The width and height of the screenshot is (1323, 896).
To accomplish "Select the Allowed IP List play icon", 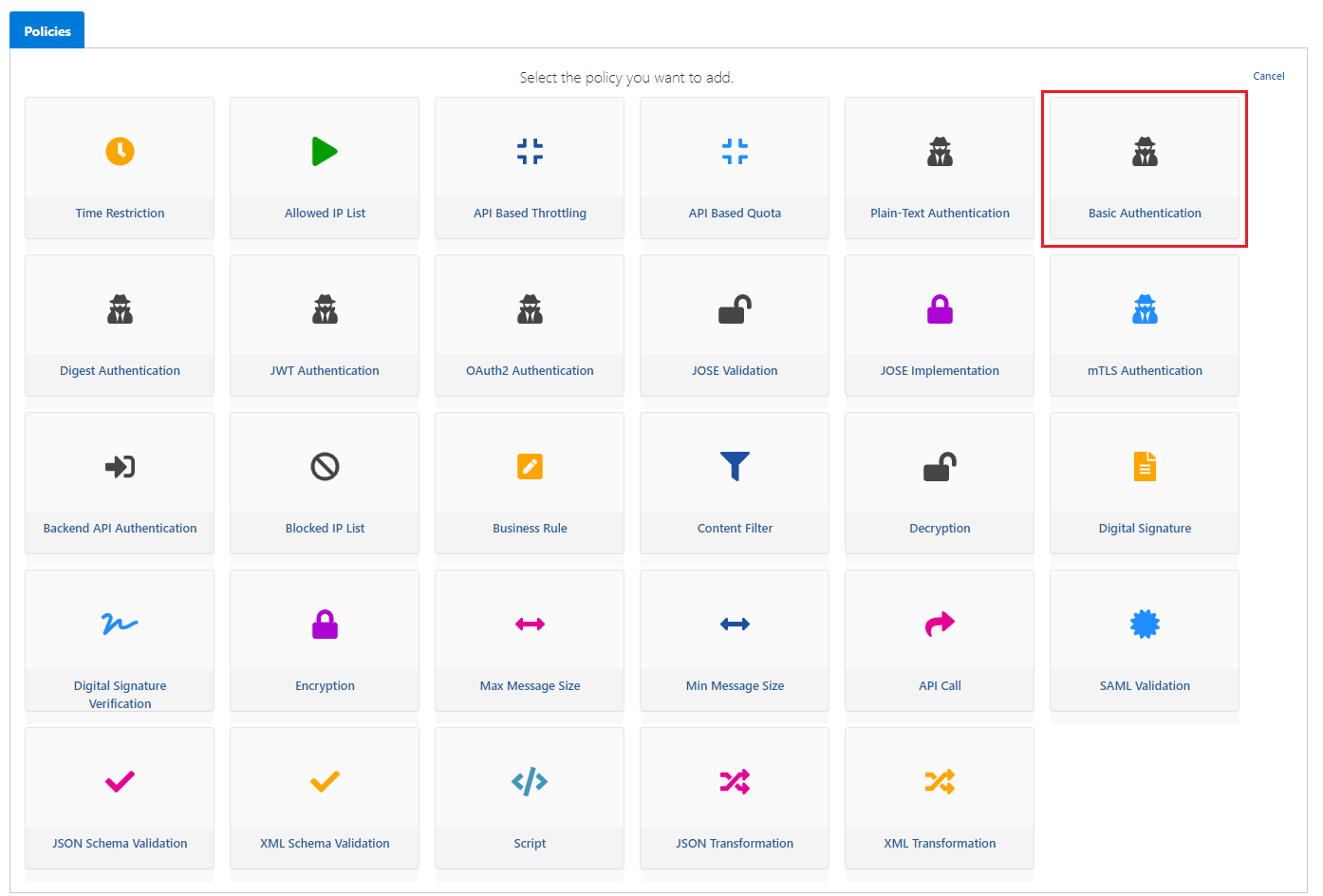I will click(x=325, y=151).
